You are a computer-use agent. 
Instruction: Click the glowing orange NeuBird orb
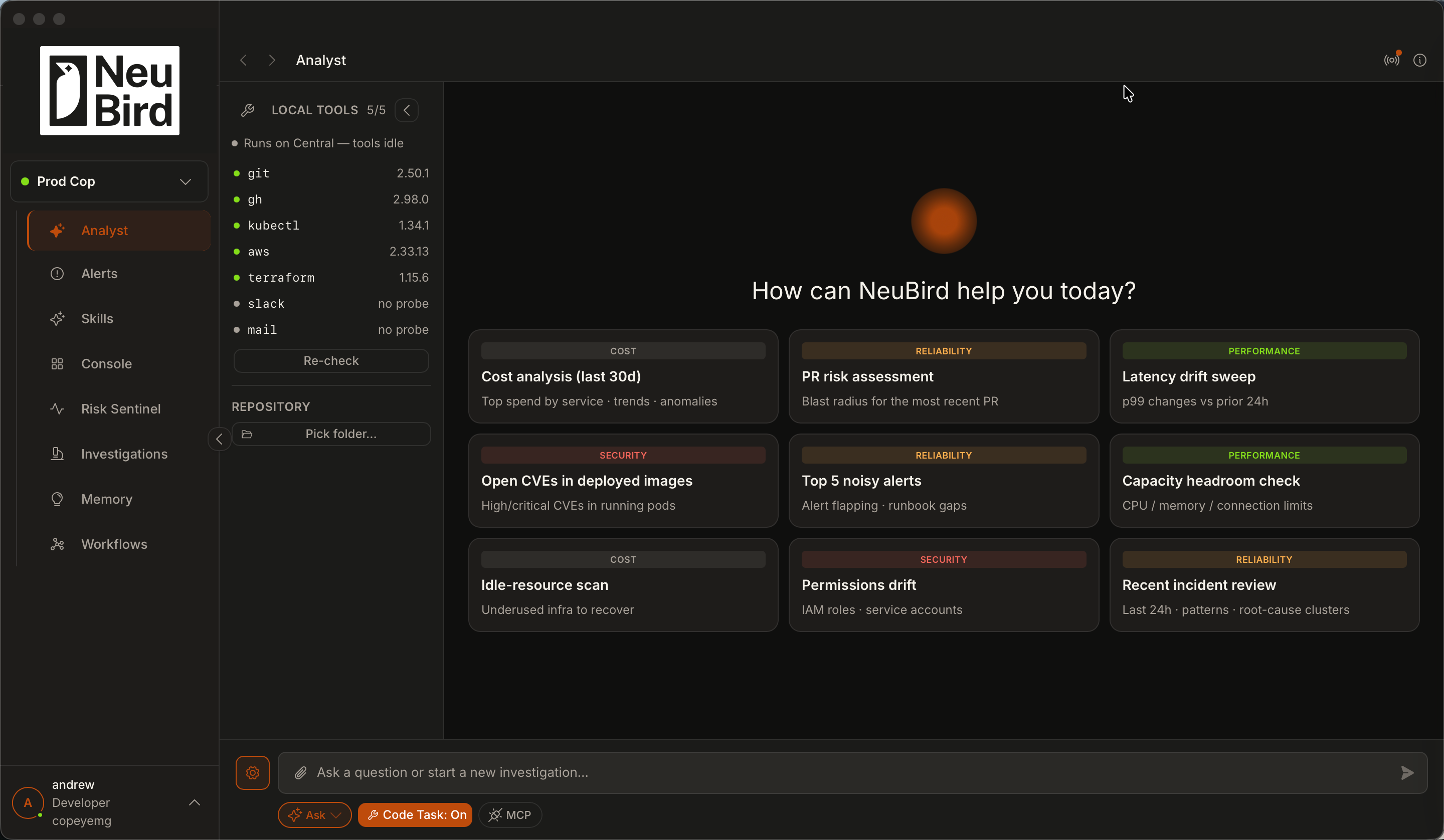click(x=943, y=221)
